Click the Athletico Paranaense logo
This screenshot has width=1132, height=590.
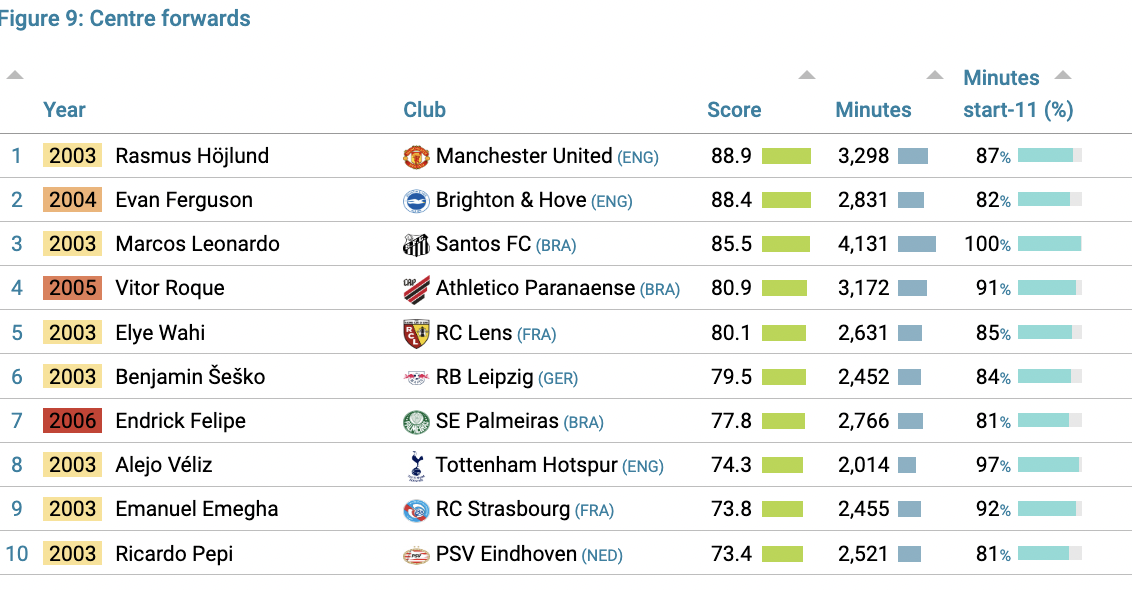pyautogui.click(x=416, y=289)
